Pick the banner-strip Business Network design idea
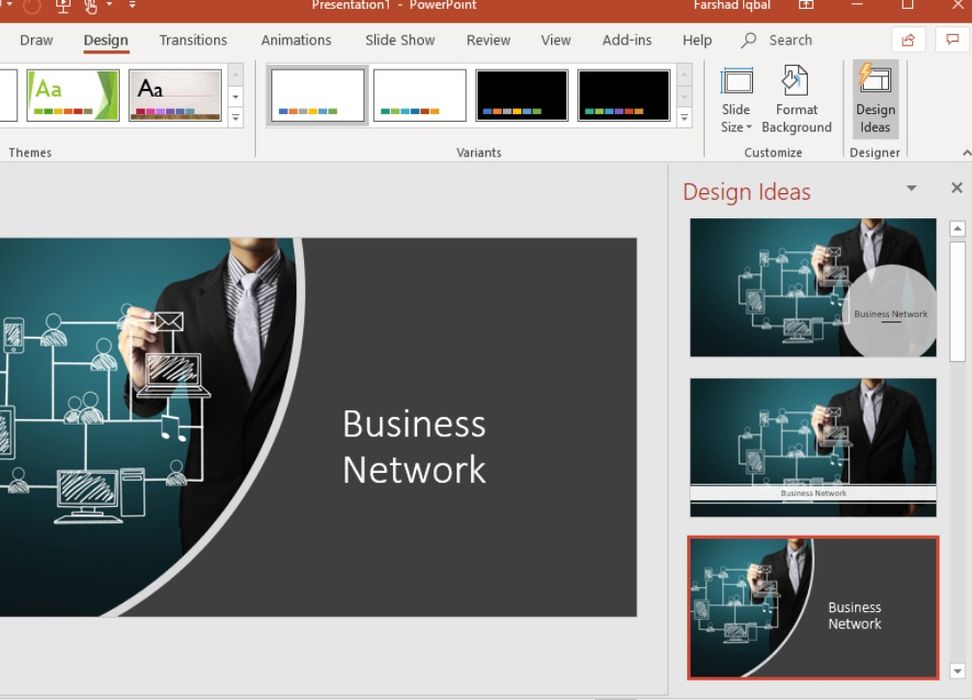The image size is (972, 700). 813,448
